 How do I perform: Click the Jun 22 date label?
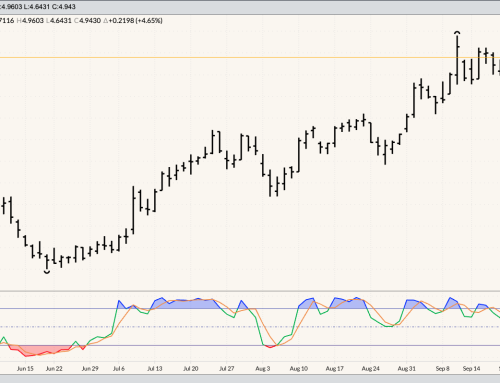(54, 368)
